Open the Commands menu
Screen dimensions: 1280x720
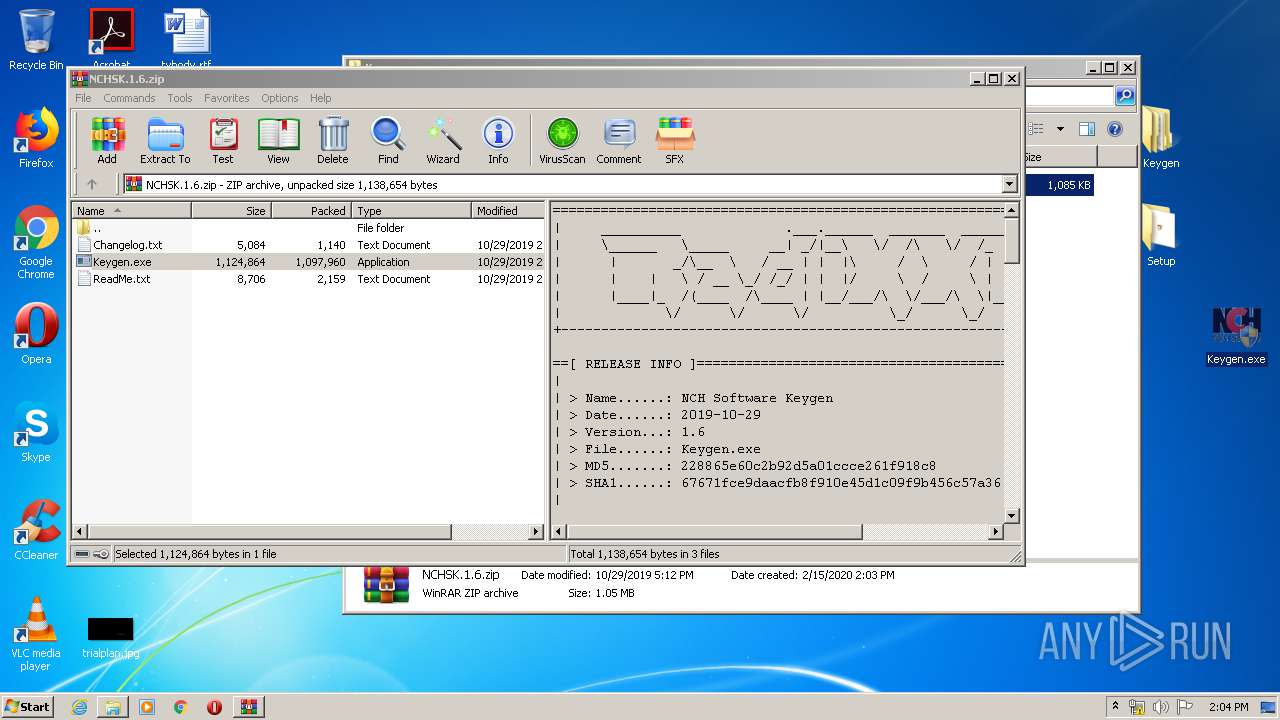(129, 98)
